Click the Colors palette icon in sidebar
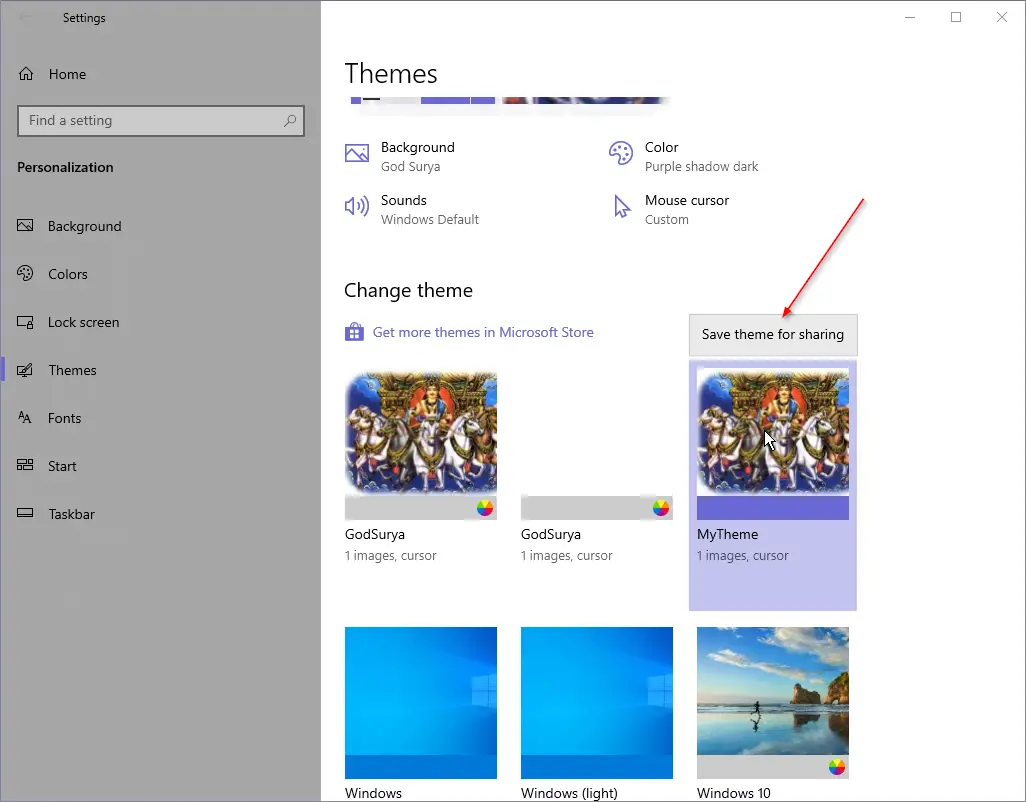This screenshot has width=1026, height=802. [x=25, y=273]
